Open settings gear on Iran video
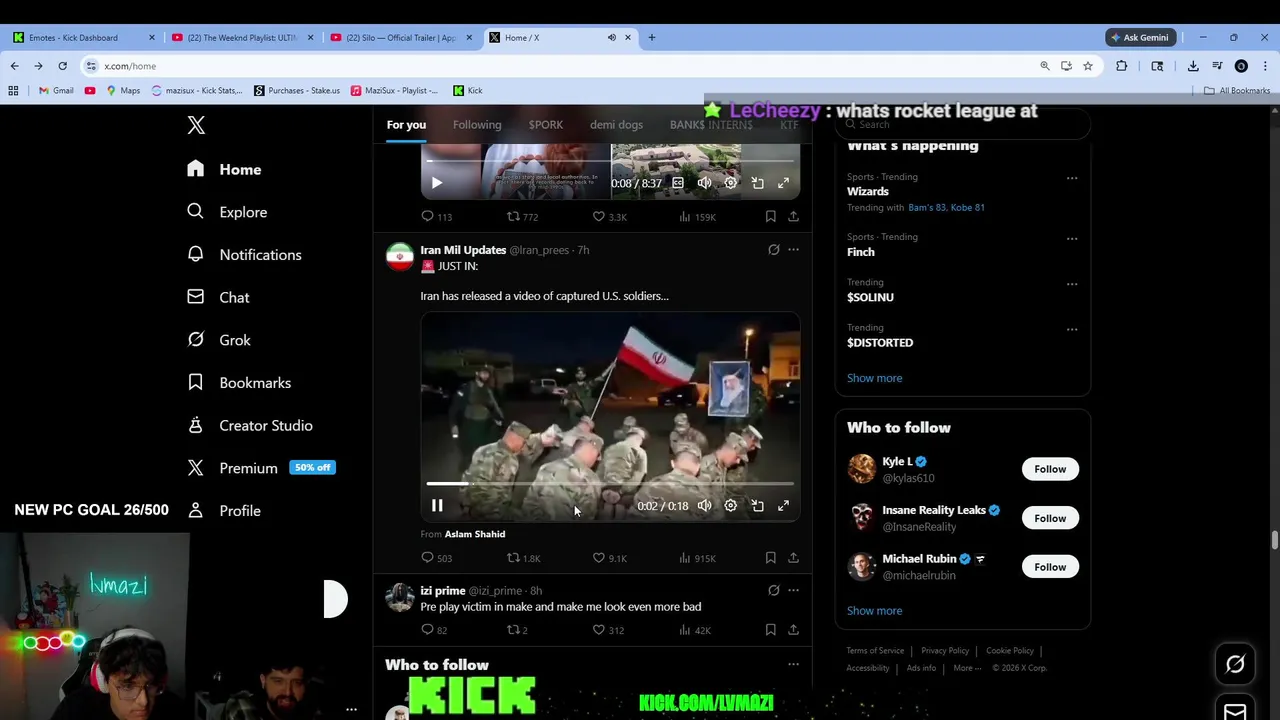1280x720 pixels. pos(731,506)
